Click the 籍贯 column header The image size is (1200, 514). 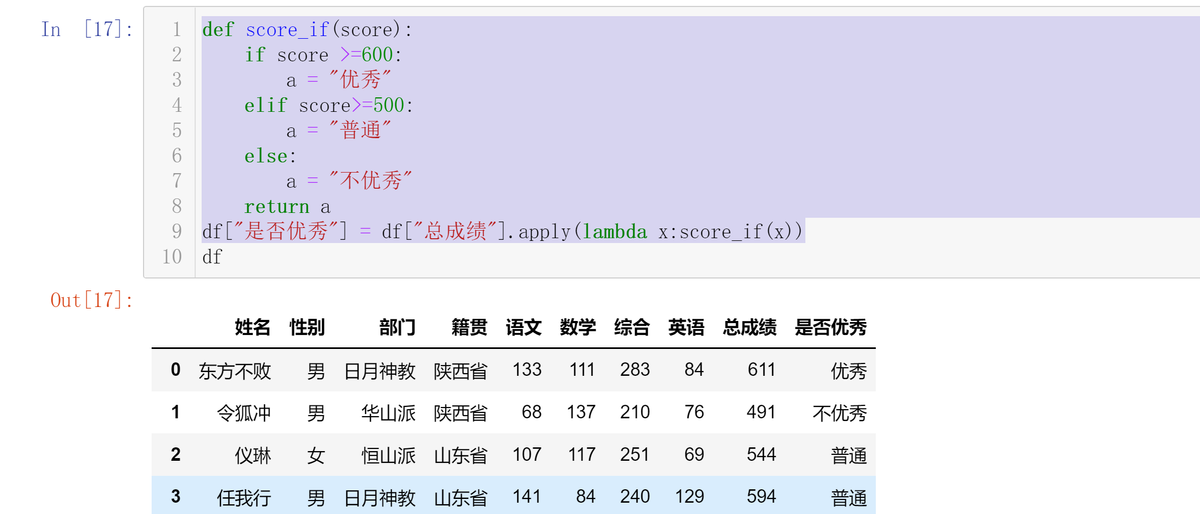click(469, 327)
